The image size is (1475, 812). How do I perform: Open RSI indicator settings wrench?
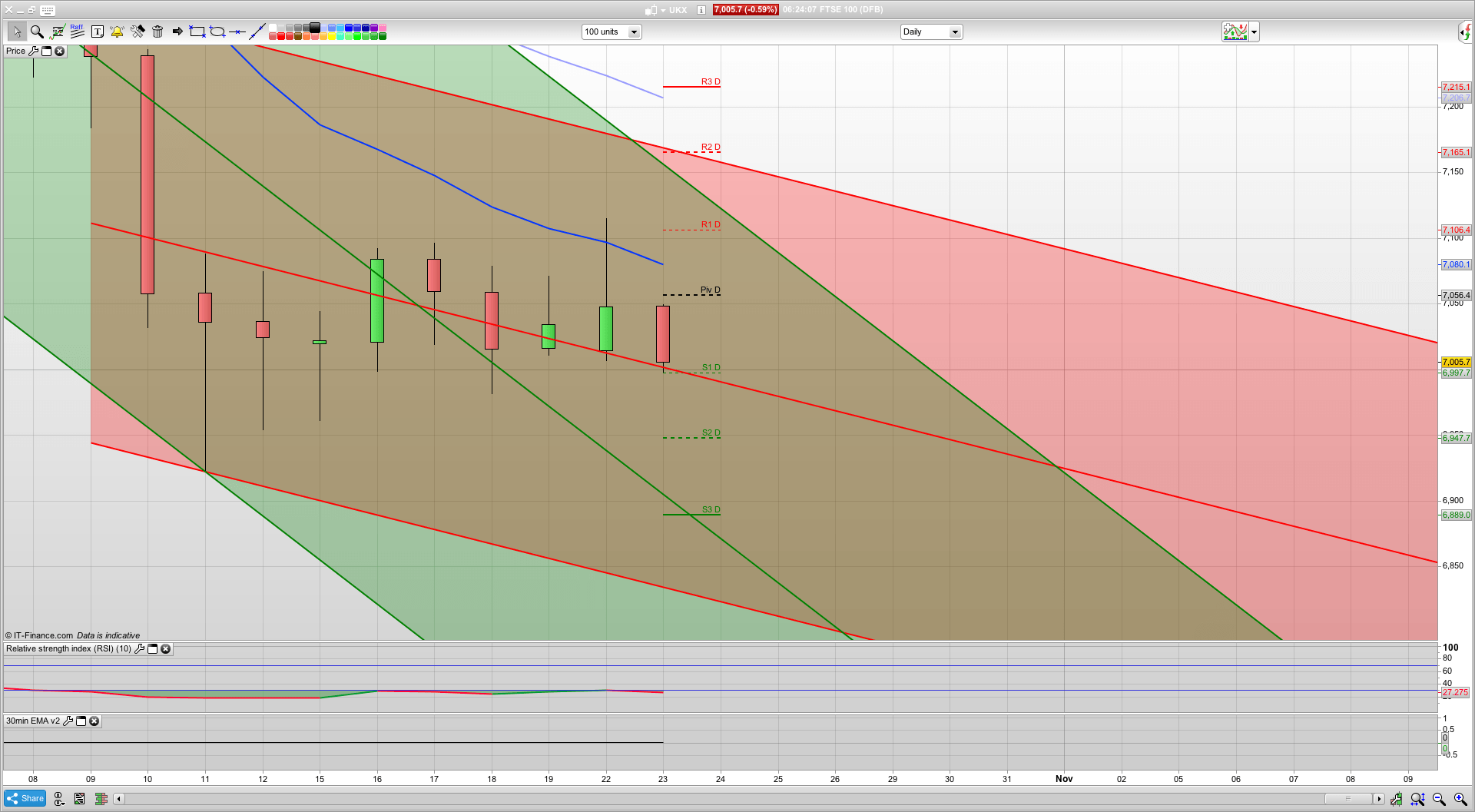pyautogui.click(x=139, y=648)
